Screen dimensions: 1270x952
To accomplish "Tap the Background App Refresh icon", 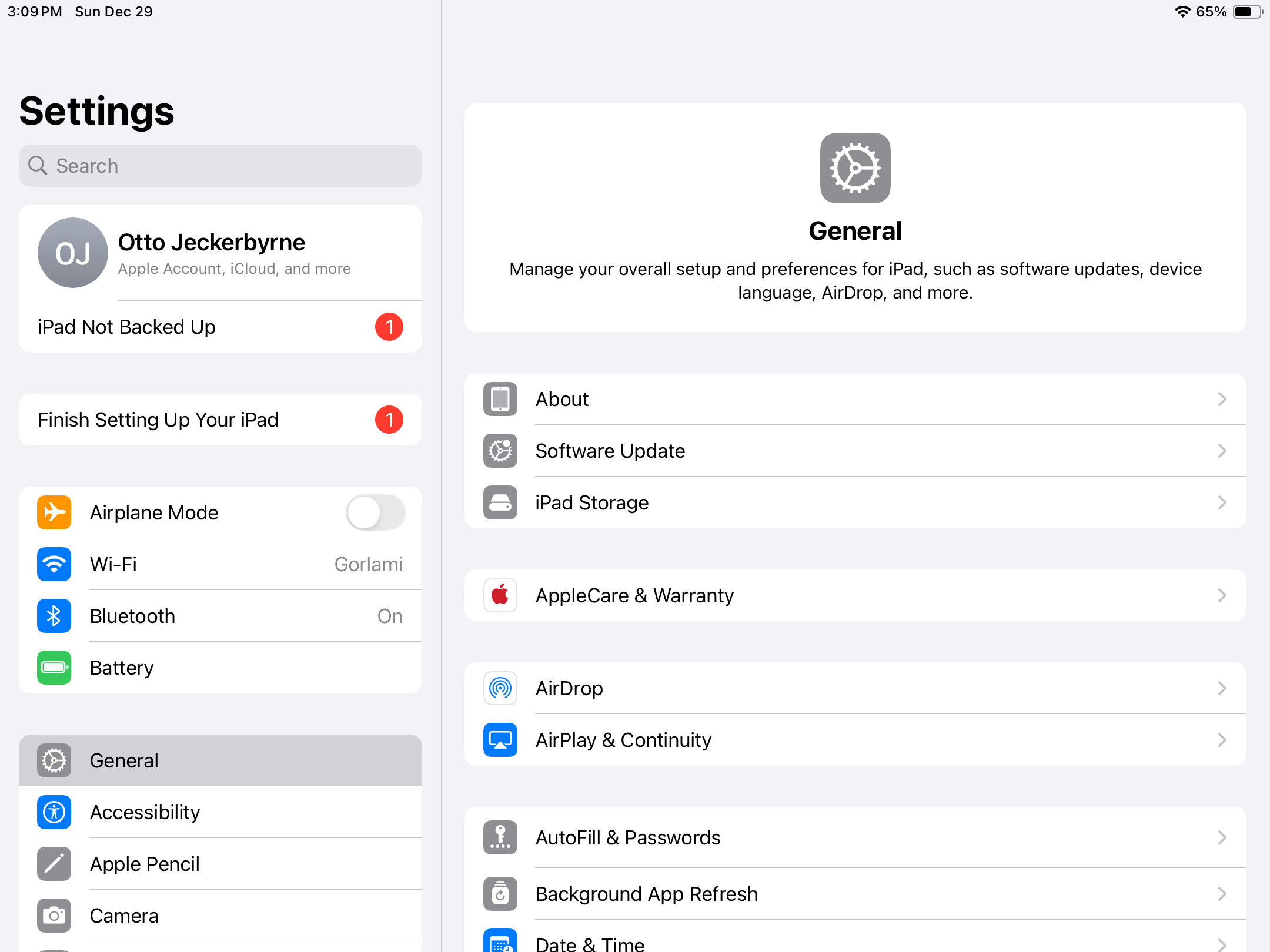I will 500,894.
